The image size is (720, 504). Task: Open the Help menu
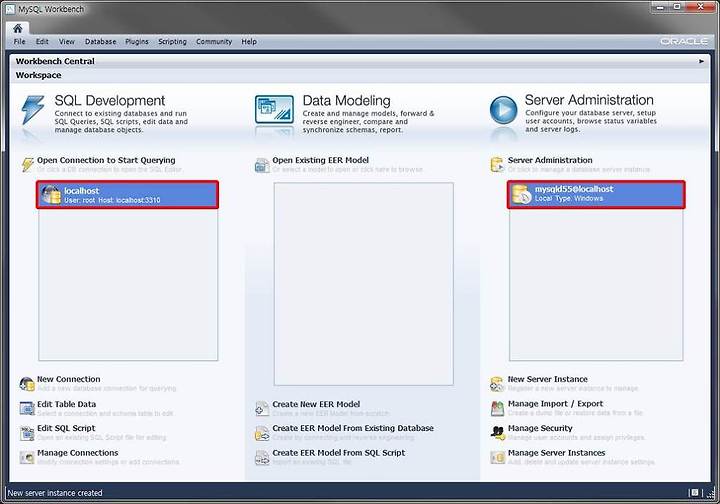pyautogui.click(x=249, y=41)
